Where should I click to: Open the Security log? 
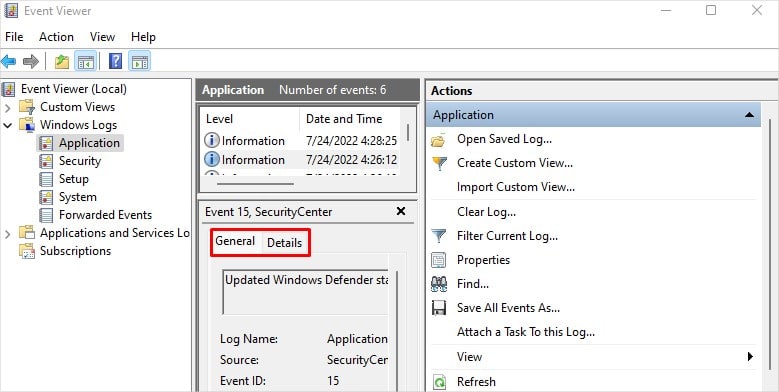[79, 161]
